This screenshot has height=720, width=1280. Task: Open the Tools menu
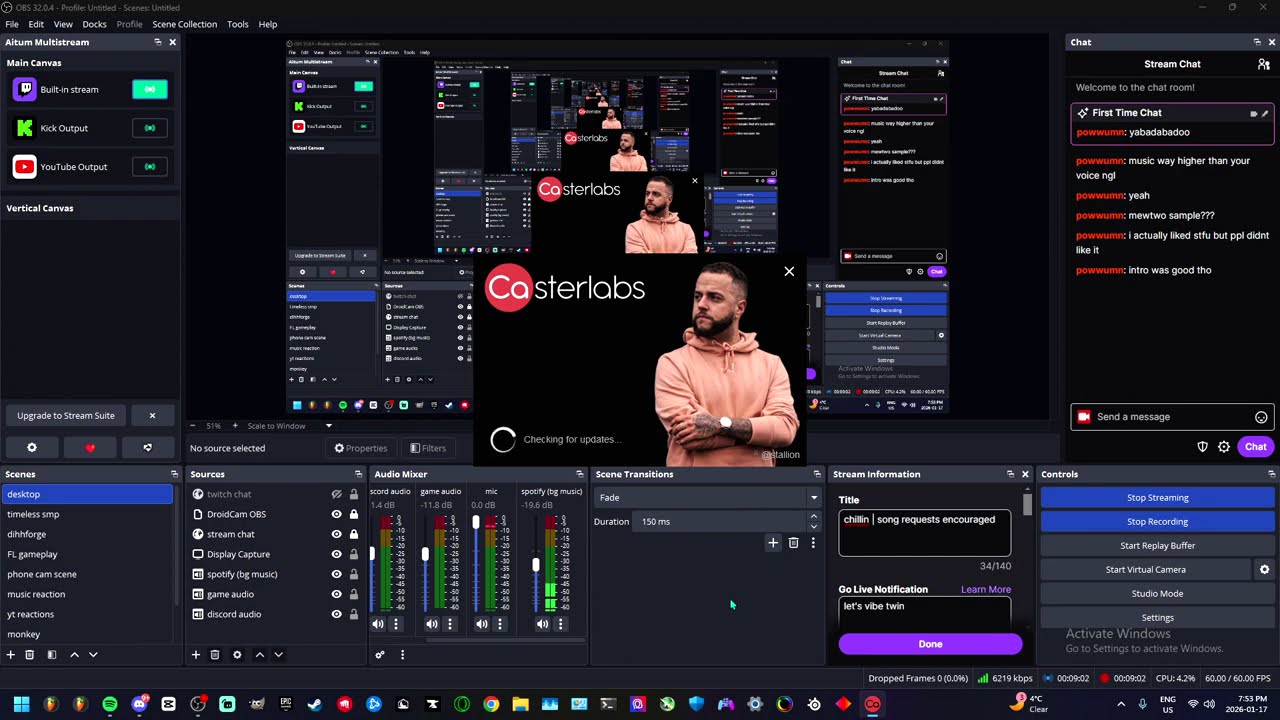238,24
